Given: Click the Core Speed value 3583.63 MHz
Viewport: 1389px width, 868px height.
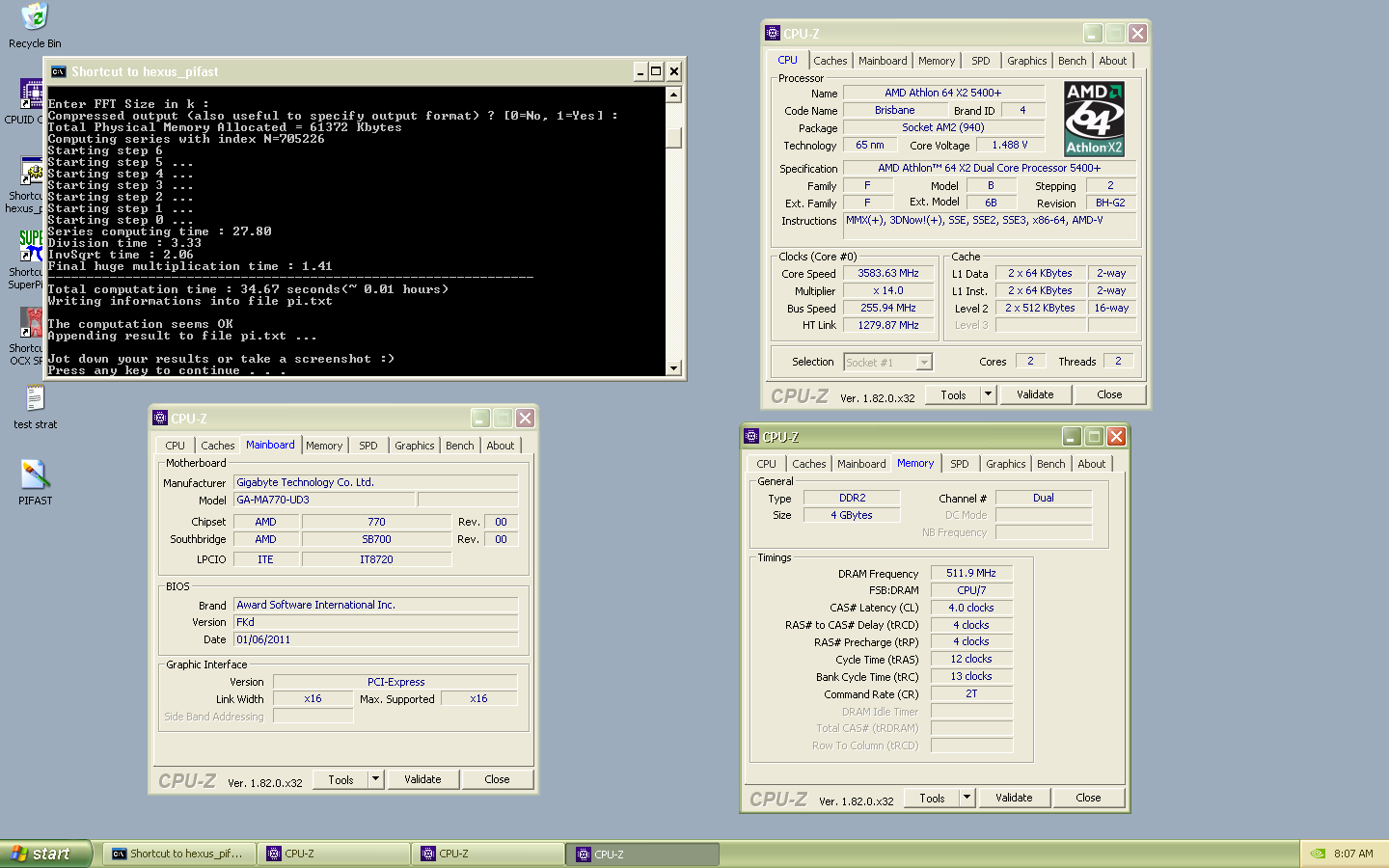Looking at the screenshot, I should click(888, 274).
